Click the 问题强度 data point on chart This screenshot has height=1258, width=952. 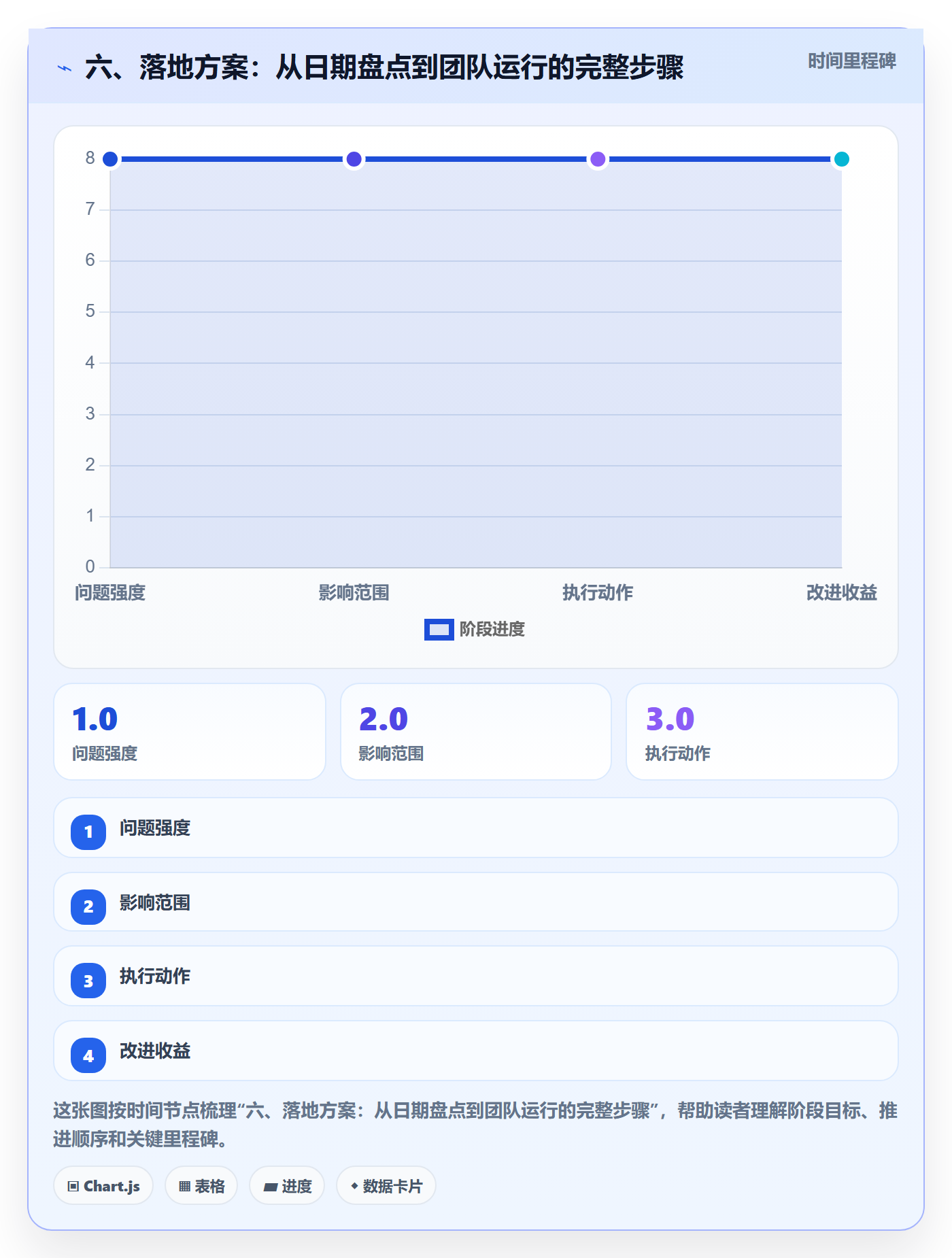click(110, 159)
